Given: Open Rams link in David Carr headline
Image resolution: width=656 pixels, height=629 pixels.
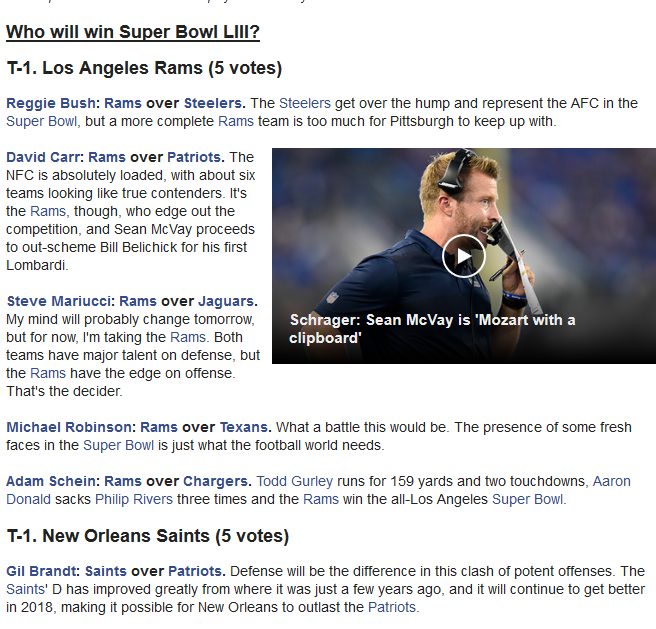Looking at the screenshot, I should coord(107,157).
